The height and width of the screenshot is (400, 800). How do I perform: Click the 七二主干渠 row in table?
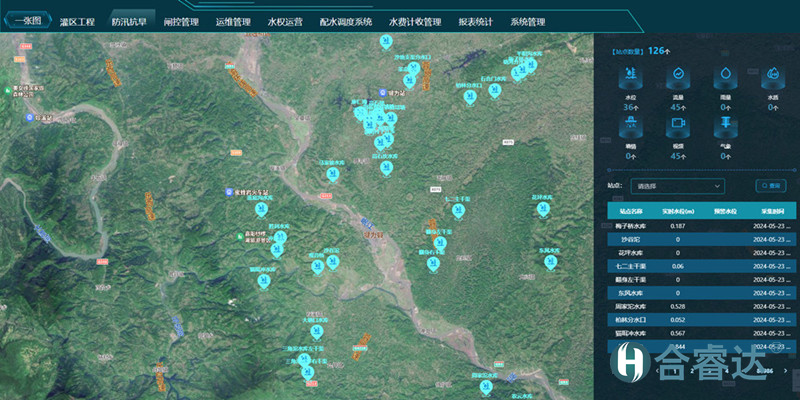click(x=700, y=266)
